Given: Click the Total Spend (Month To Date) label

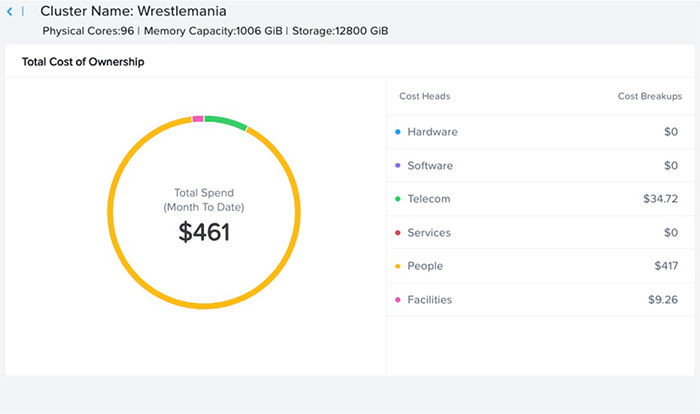Looking at the screenshot, I should click(x=204, y=200).
